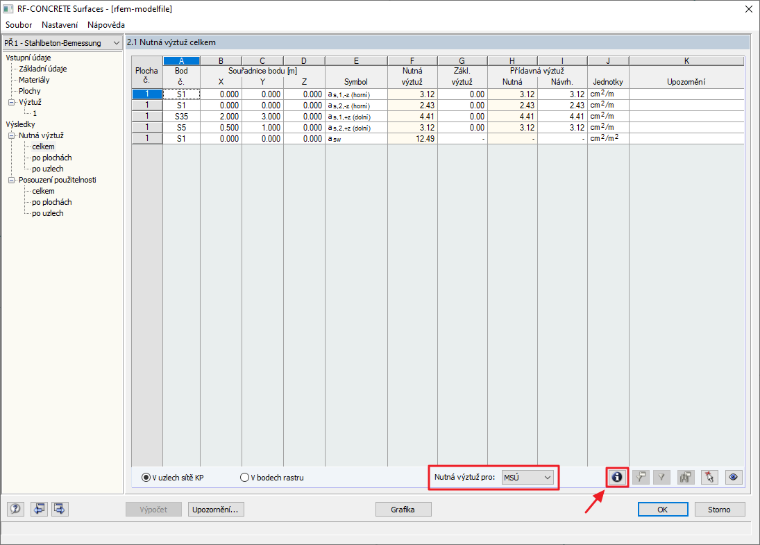The width and height of the screenshot is (760, 545).
Task: Click the Grafika button
Action: [x=403, y=510]
